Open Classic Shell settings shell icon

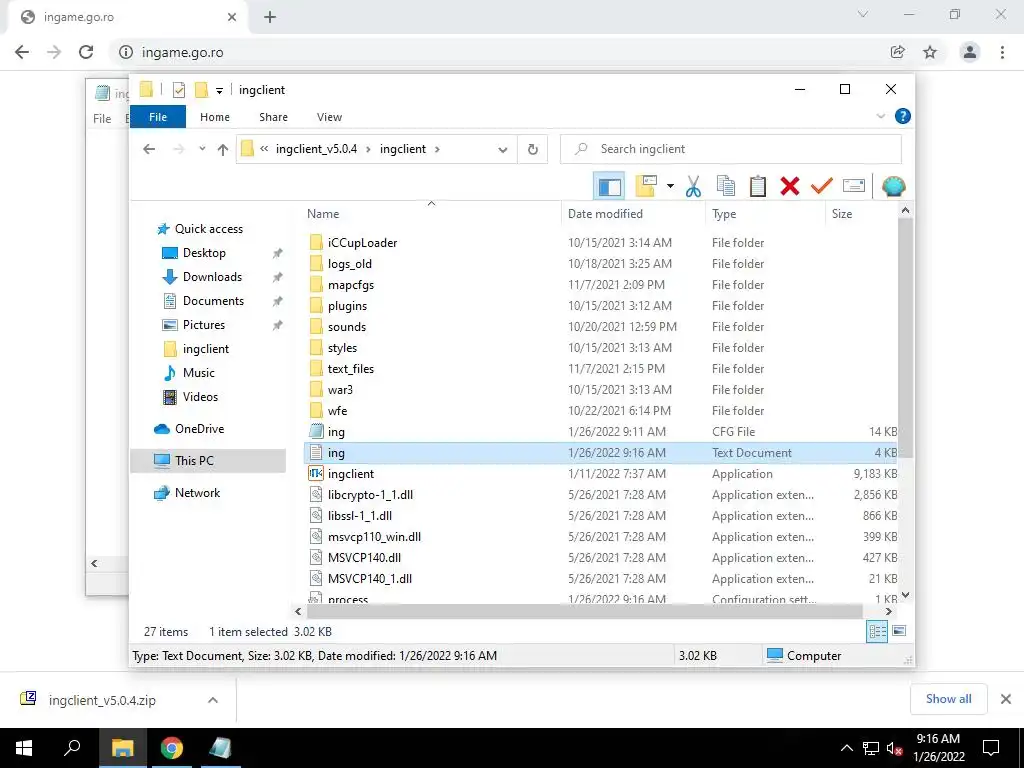[x=893, y=187]
